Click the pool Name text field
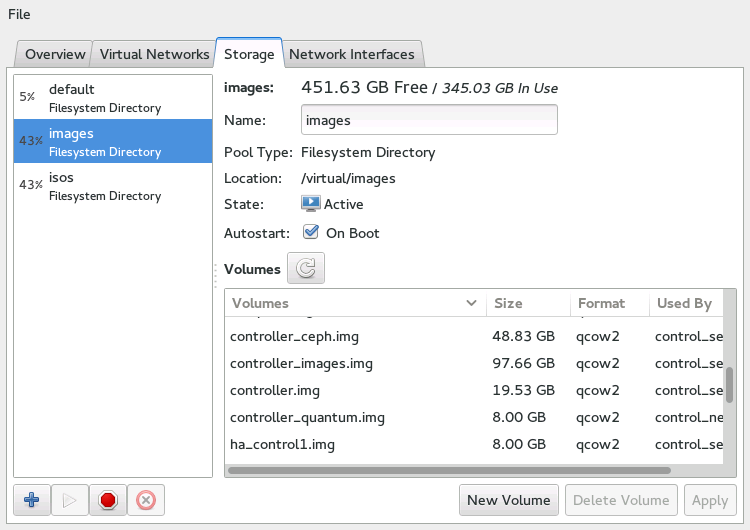 (429, 120)
